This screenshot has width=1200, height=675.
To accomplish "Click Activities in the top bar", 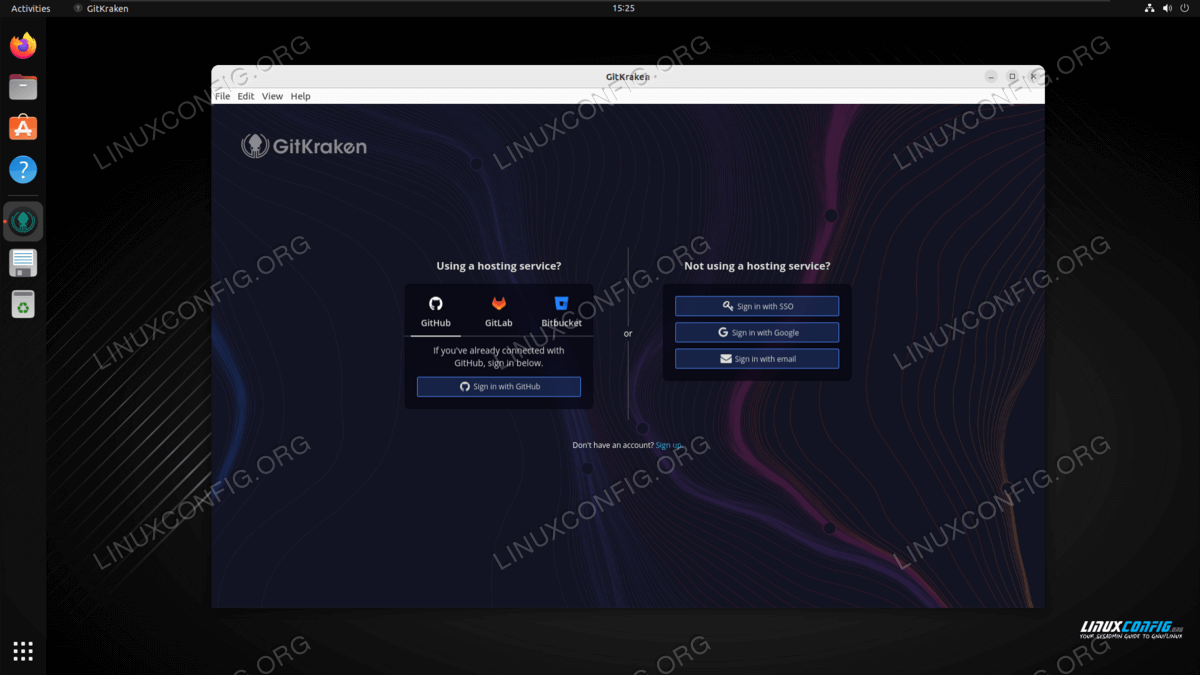I will tap(31, 8).
